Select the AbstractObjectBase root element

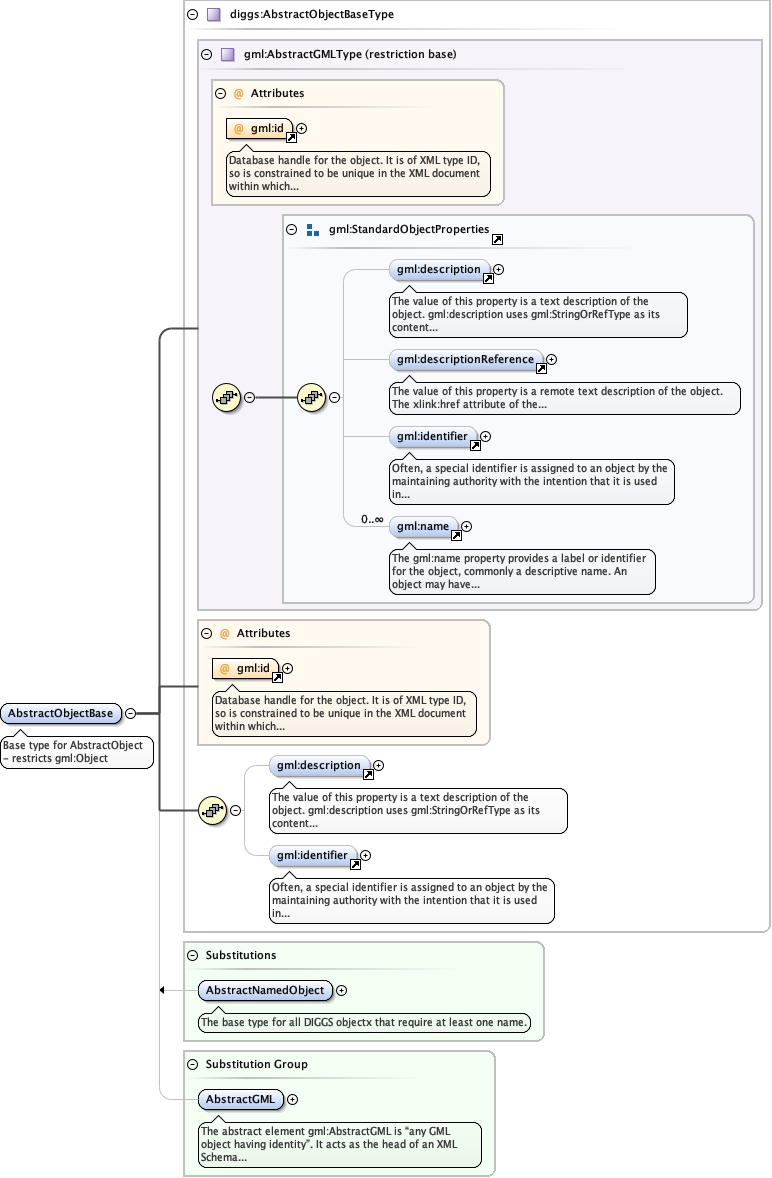[x=61, y=713]
